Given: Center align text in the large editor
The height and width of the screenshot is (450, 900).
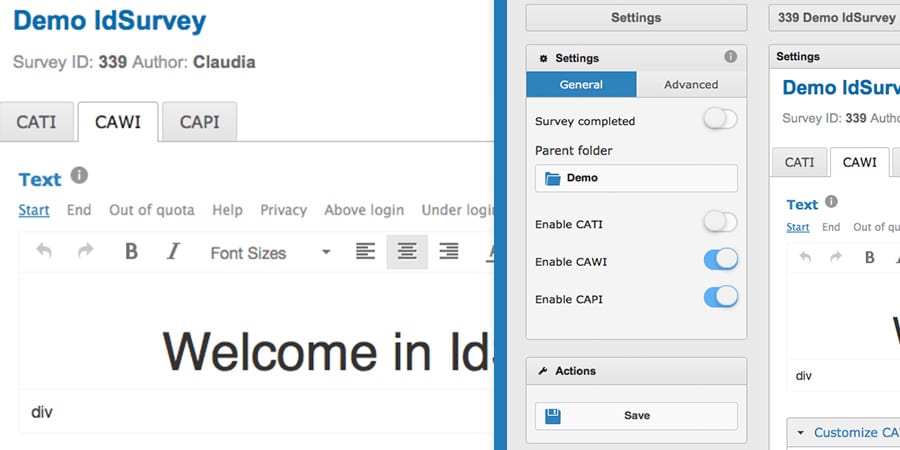Looking at the screenshot, I should pyautogui.click(x=407, y=252).
